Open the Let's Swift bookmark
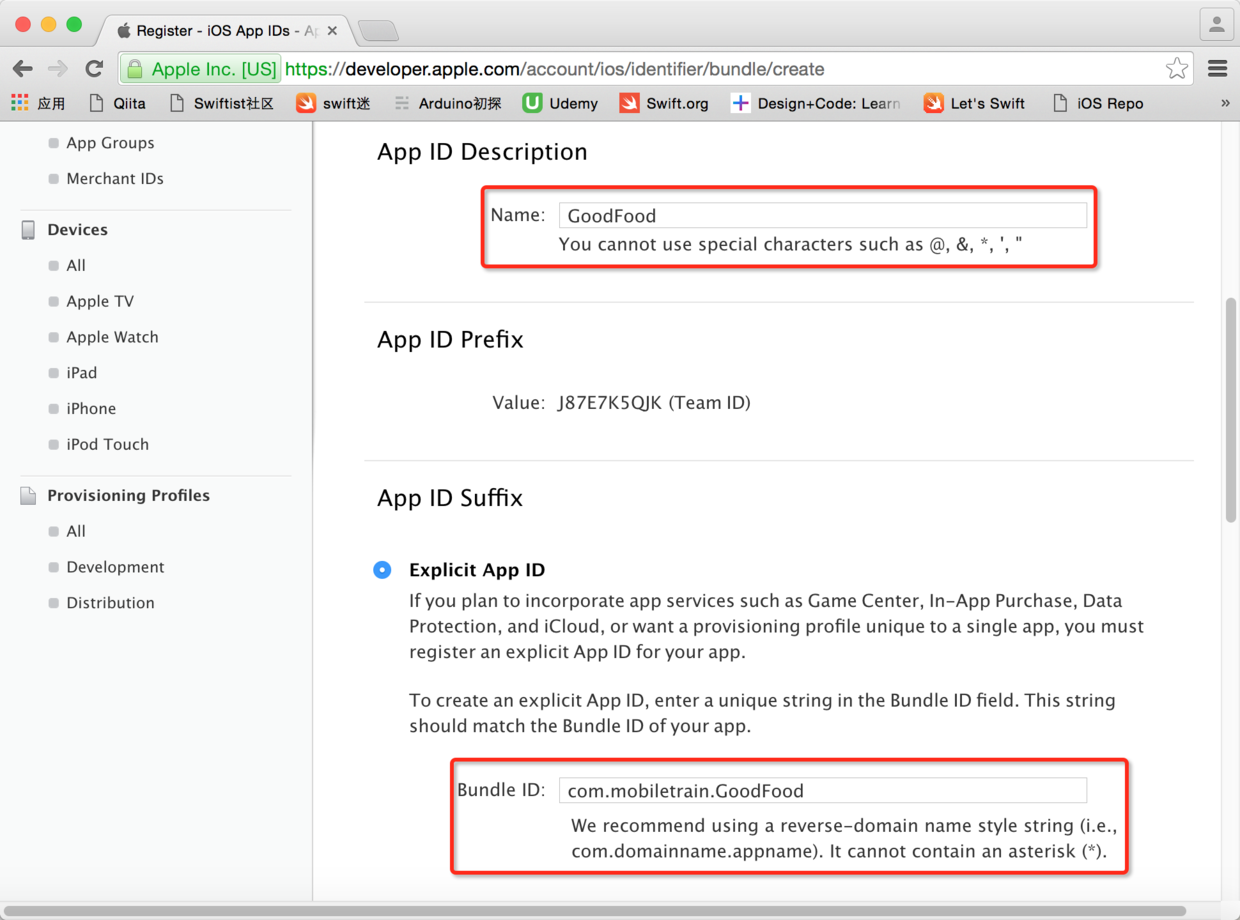The height and width of the screenshot is (920, 1240). pyautogui.click(x=974, y=103)
